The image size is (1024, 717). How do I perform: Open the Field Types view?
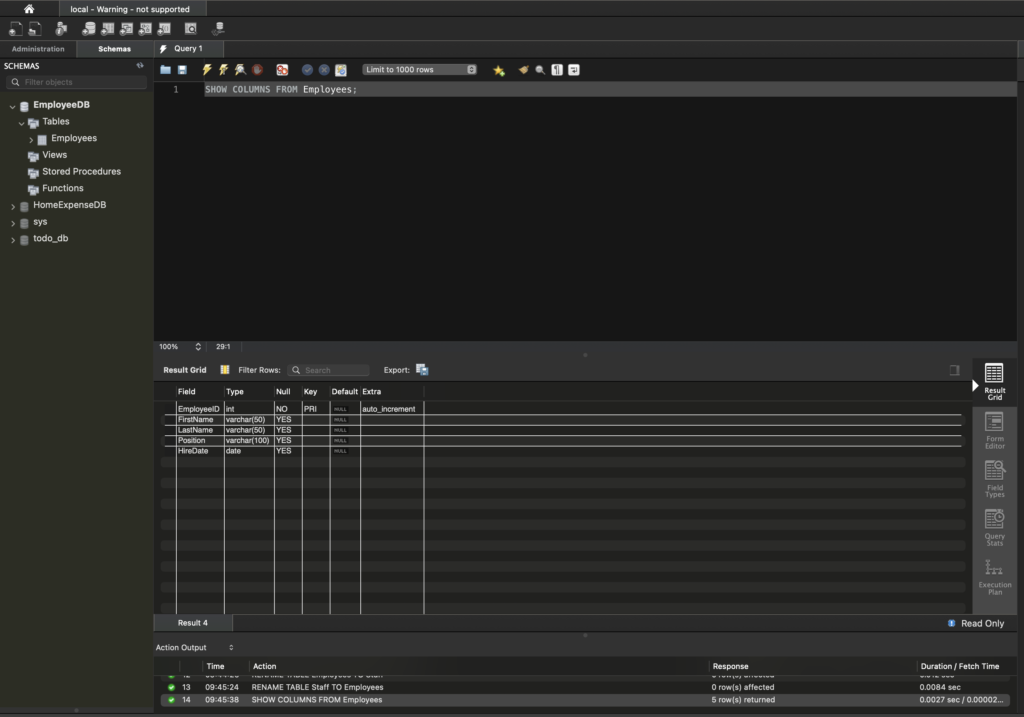994,478
